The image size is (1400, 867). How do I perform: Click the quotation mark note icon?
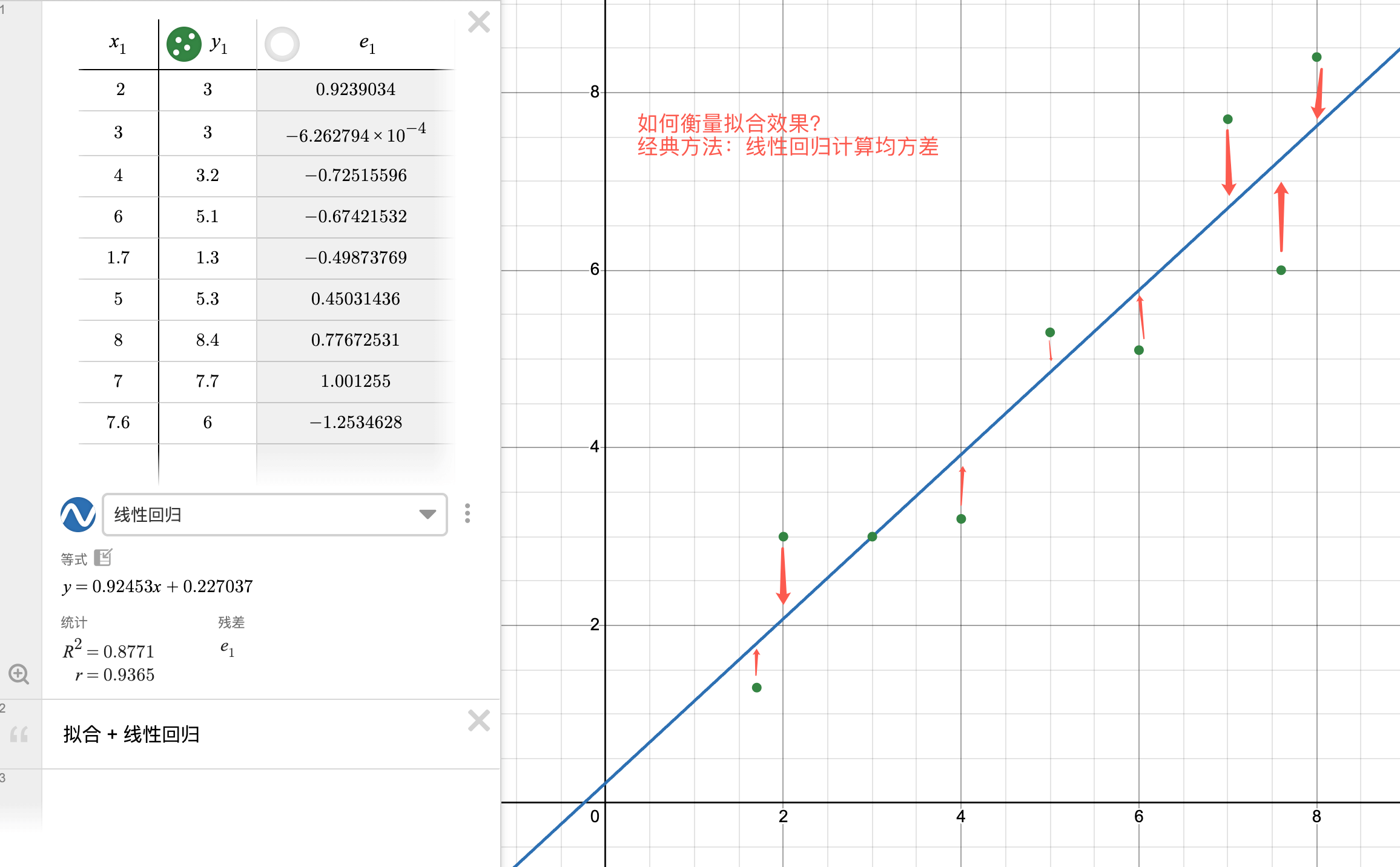point(19,734)
